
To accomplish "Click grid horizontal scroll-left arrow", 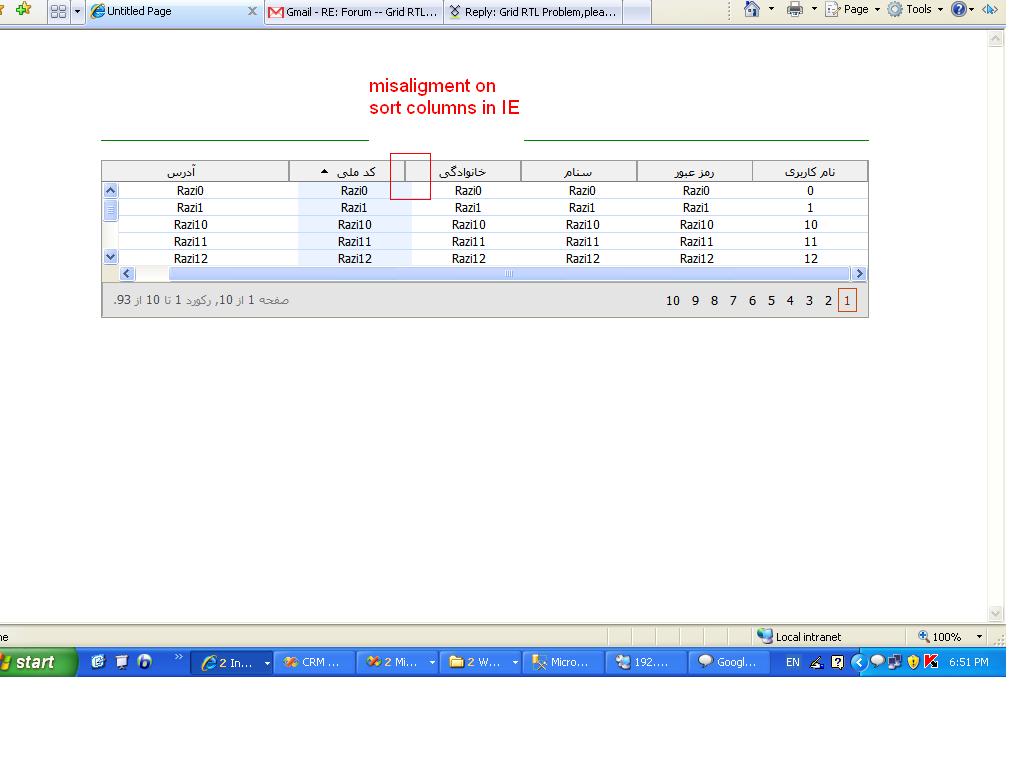I will (x=127, y=274).
